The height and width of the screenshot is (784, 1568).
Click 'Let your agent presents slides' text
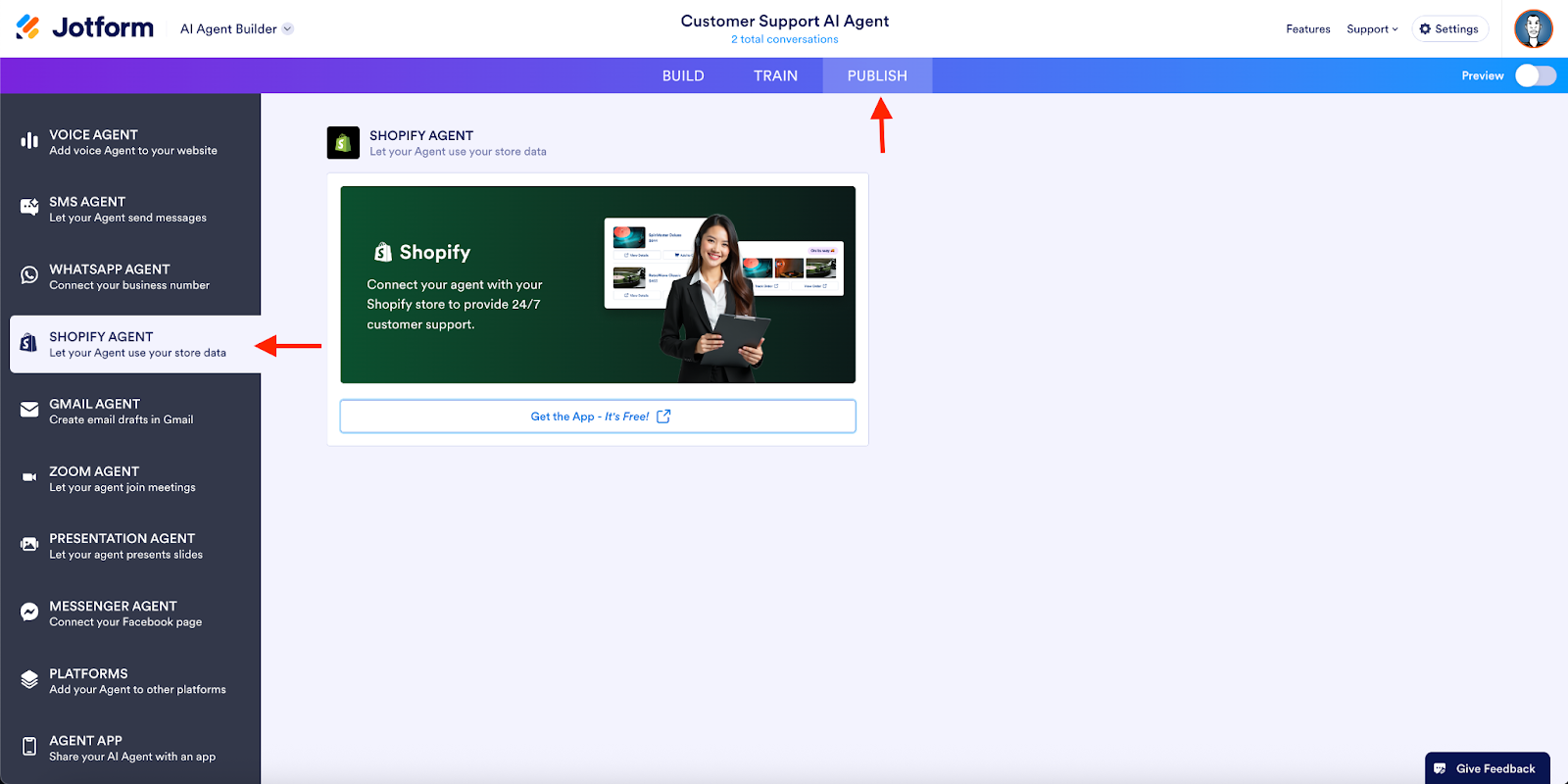click(x=126, y=555)
